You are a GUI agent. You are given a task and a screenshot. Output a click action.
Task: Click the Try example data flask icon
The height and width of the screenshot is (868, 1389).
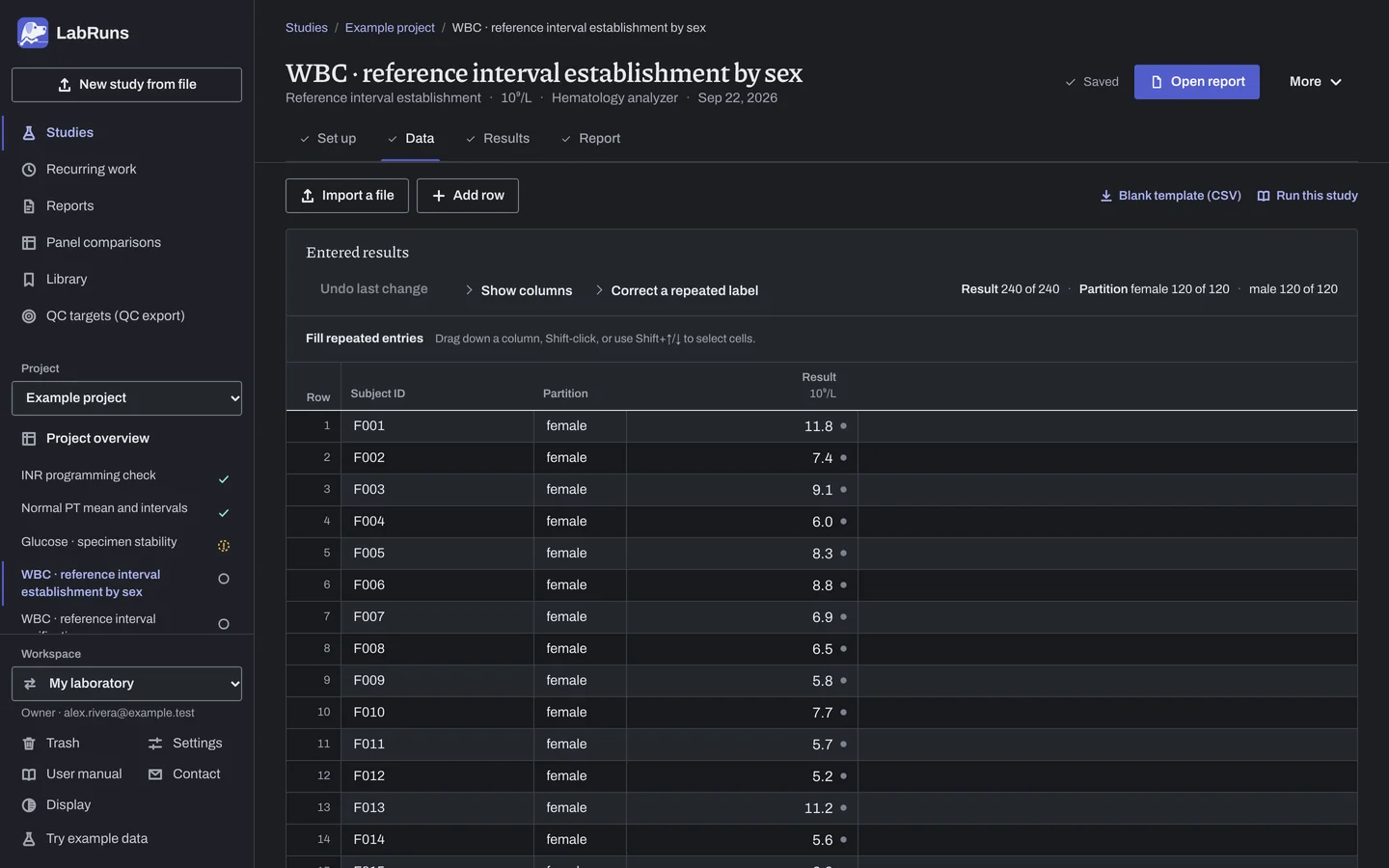point(29,839)
